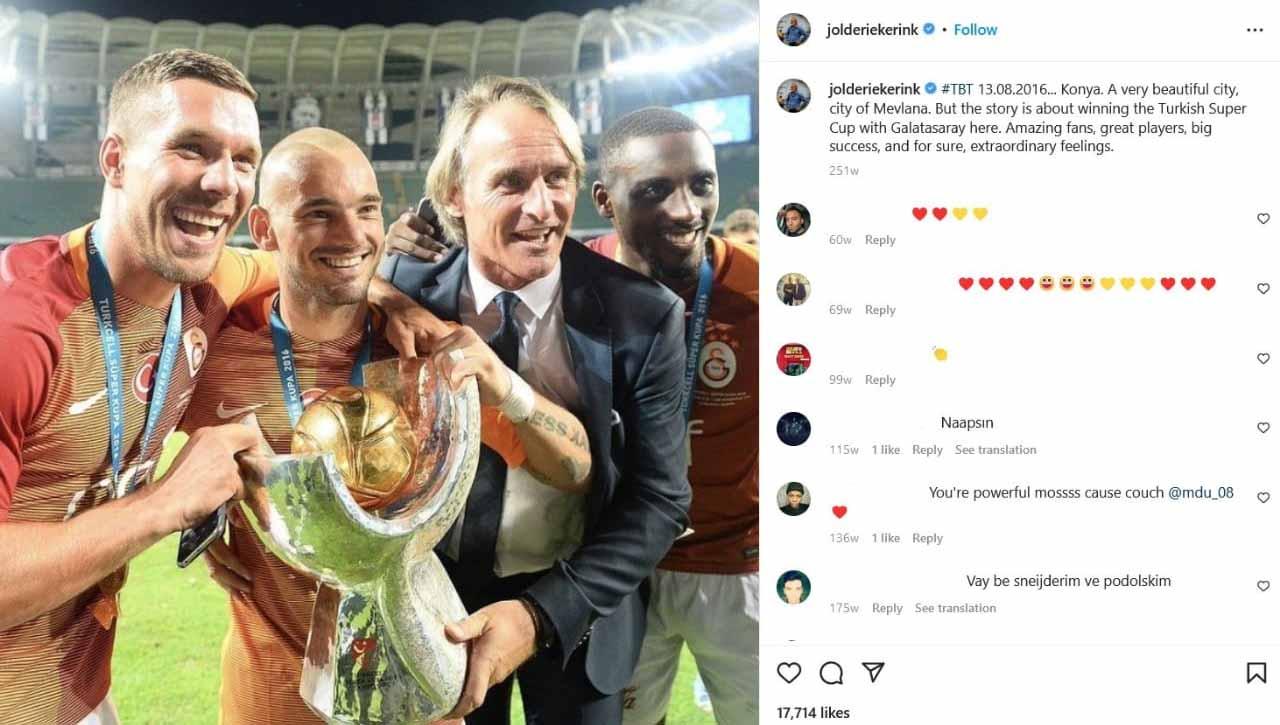Like the powerful mossss comment
This screenshot has height=725, width=1280.
coord(1263,498)
